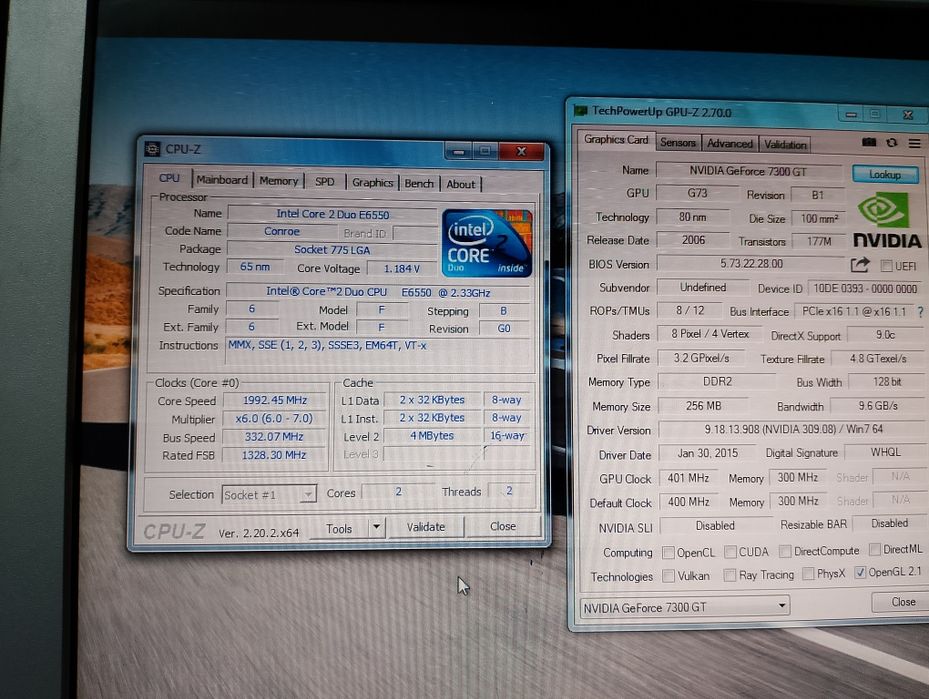Click the Digital Signature value WHQL

point(885,452)
